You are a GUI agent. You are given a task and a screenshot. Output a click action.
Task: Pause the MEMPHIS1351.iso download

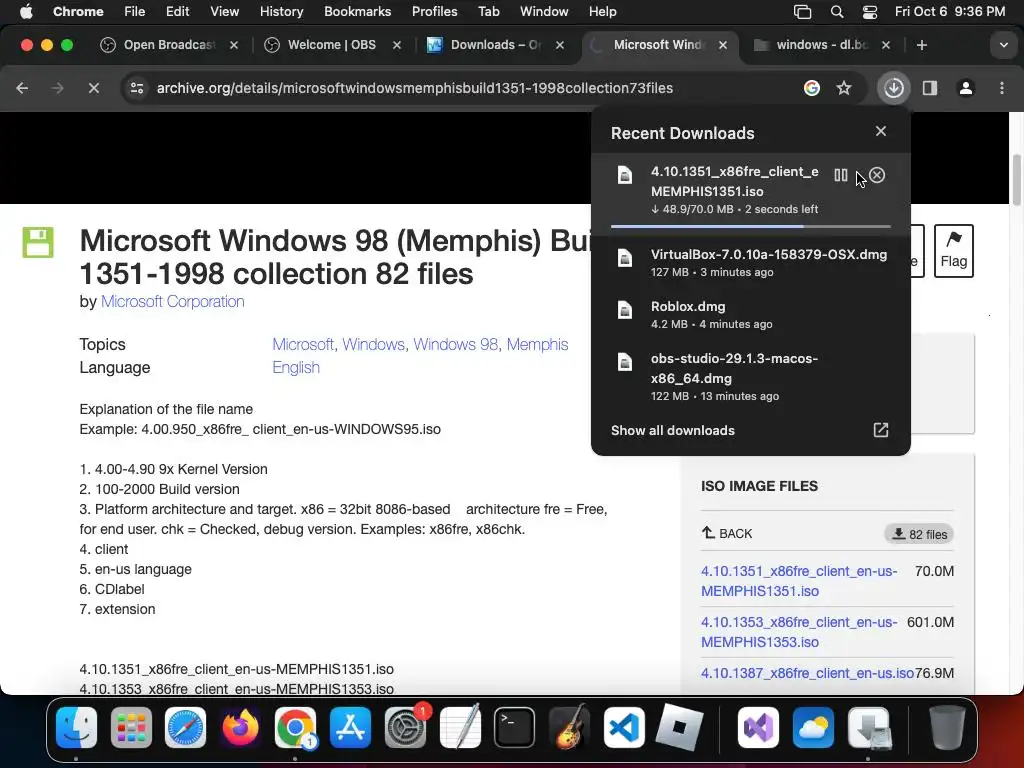(840, 175)
